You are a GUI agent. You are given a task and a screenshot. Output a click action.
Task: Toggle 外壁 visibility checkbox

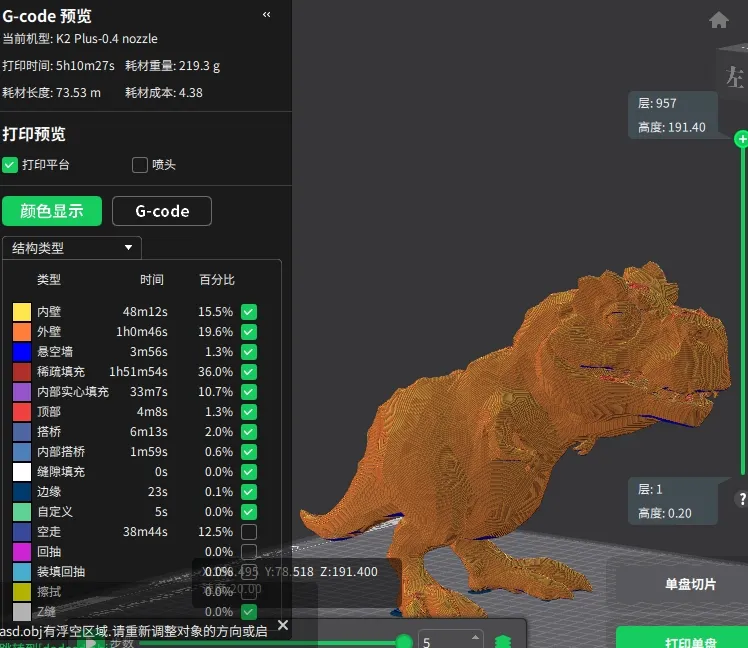[249, 332]
